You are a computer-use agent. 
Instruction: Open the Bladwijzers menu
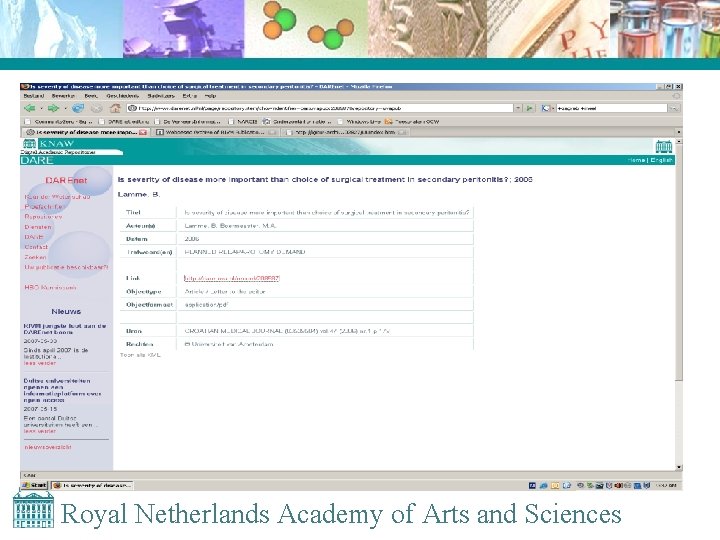161,96
